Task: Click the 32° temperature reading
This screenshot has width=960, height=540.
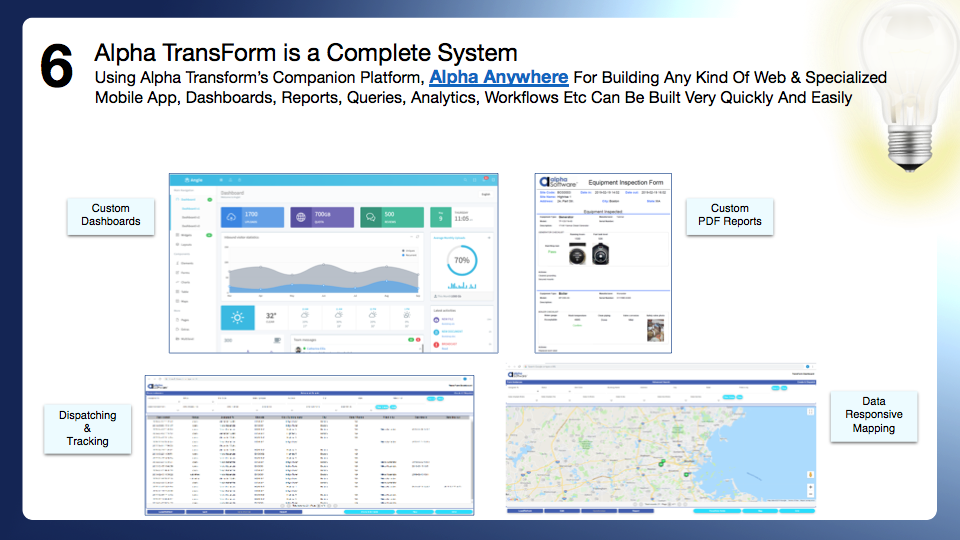Action: pyautogui.click(x=271, y=317)
